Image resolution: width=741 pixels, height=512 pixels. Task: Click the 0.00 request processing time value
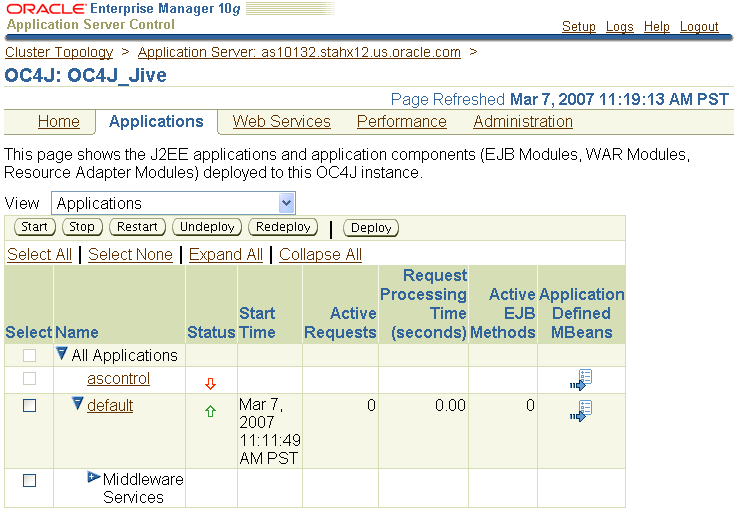coord(450,405)
